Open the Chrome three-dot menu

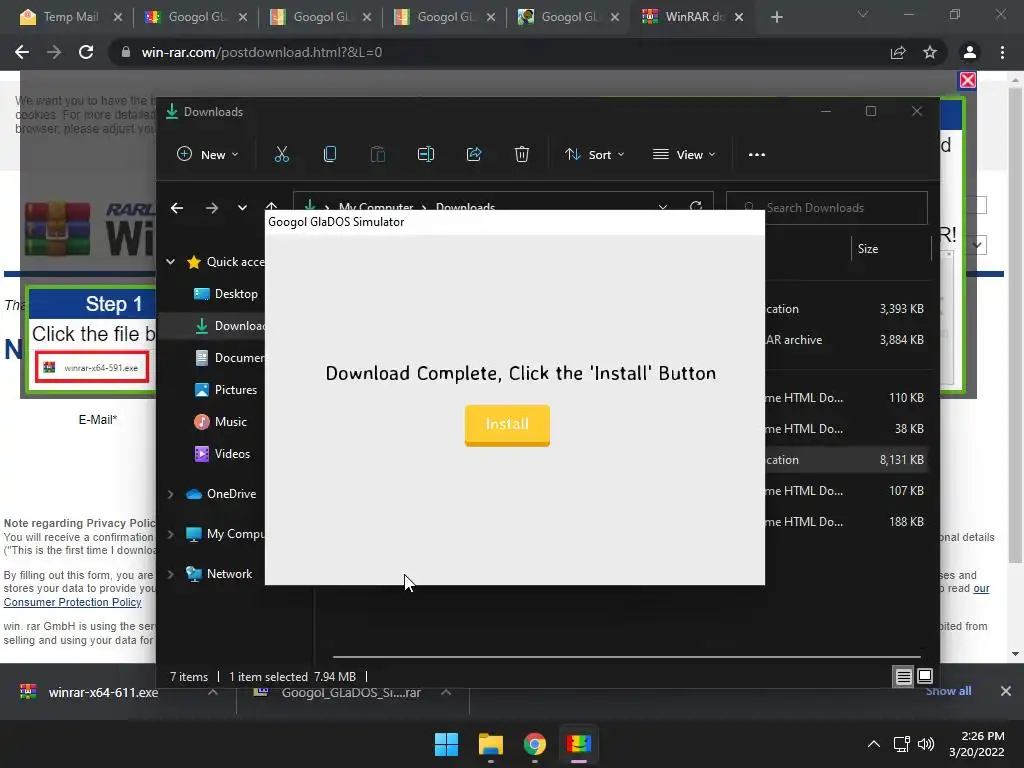1002,52
